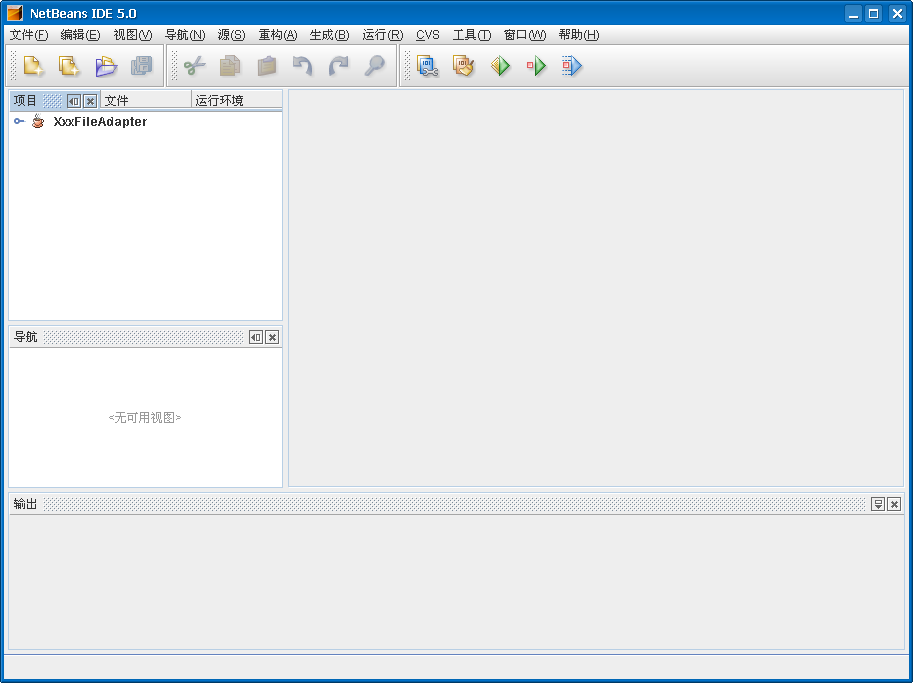The height and width of the screenshot is (683, 913).
Task: Click the Redo arrow icon
Action: (338, 66)
